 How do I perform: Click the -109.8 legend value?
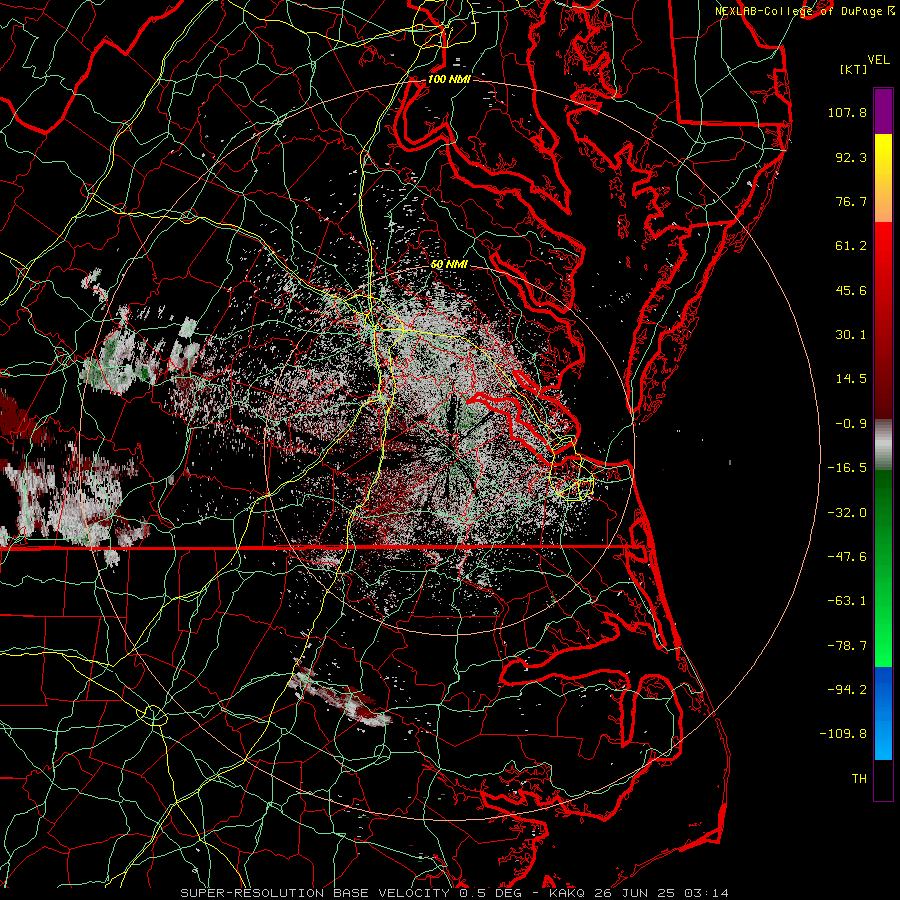(x=844, y=734)
